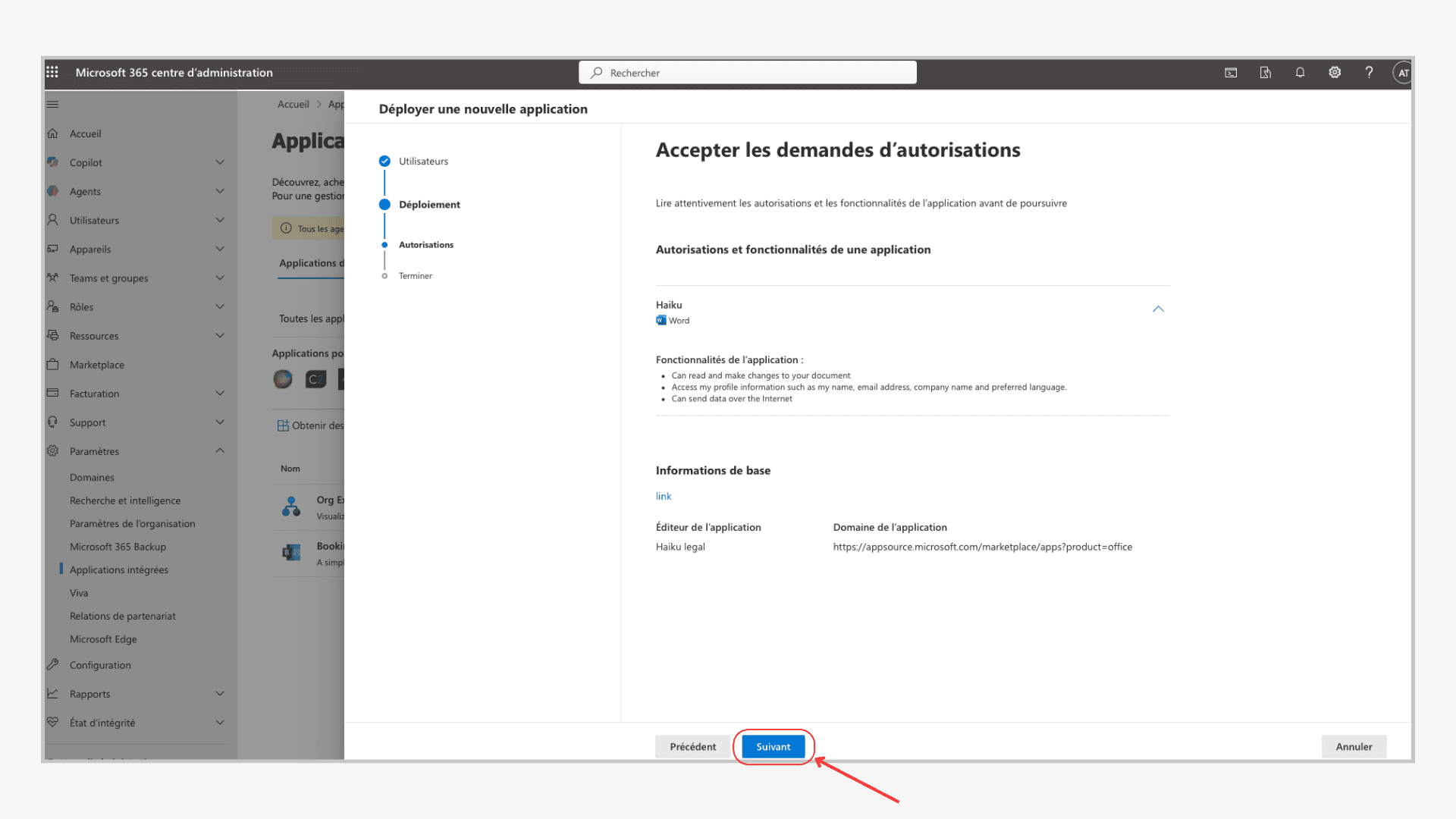Toggle the hamburger navigation menu icon
This screenshot has width=1456, height=819.
tap(52, 105)
